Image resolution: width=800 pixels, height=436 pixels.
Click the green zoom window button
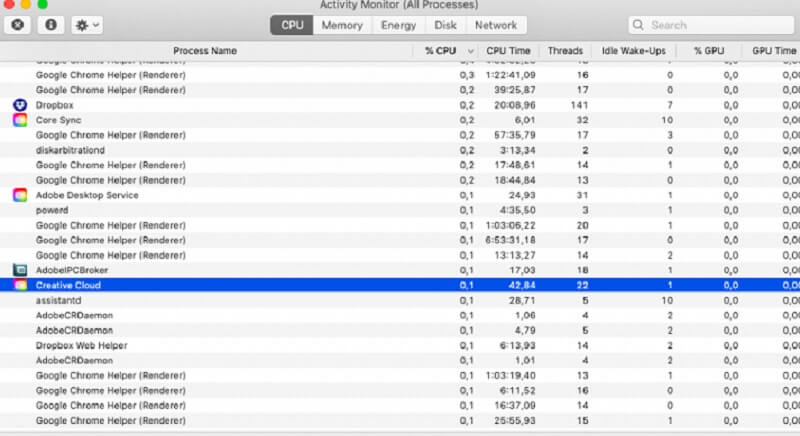43,4
